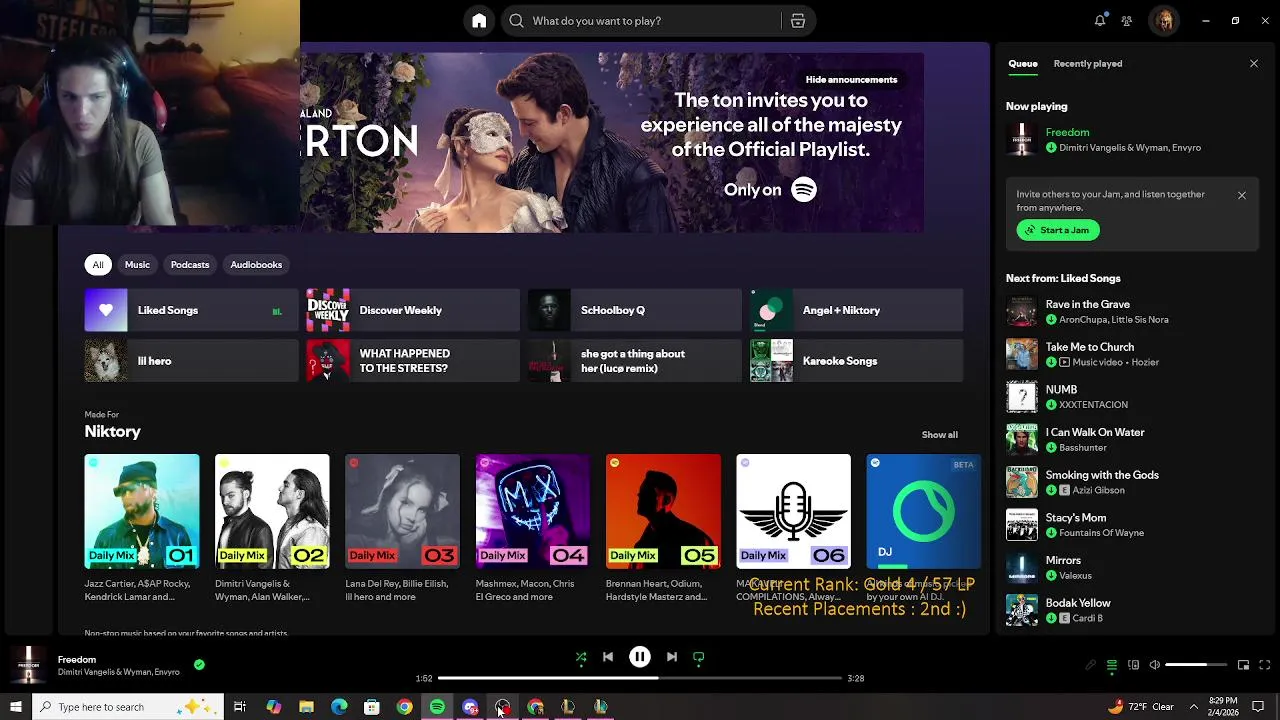Open the ill hero tile
1280x720 pixels.
click(192, 361)
